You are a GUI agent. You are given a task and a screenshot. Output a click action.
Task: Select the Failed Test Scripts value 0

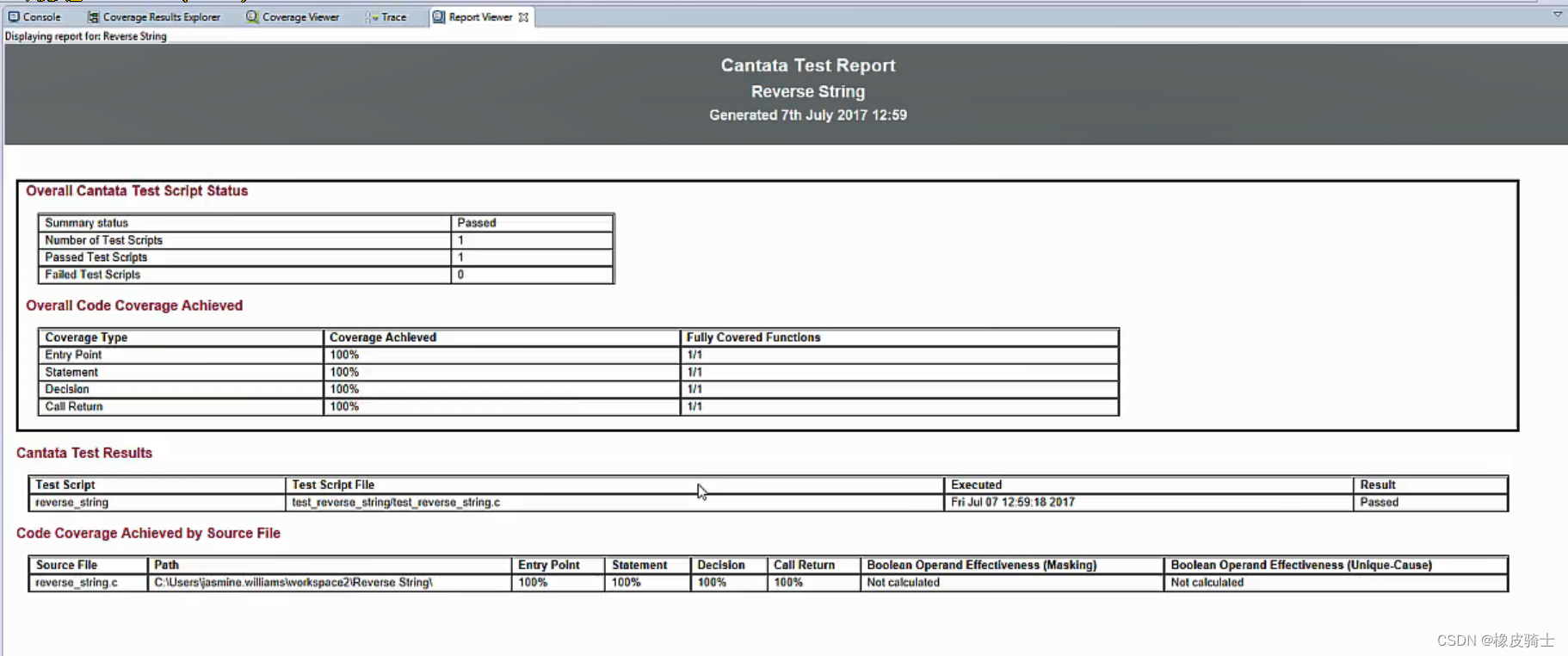point(532,275)
